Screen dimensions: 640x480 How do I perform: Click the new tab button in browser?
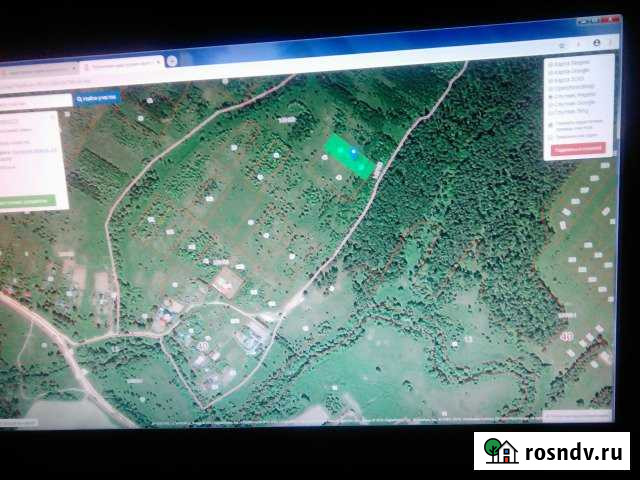point(172,60)
